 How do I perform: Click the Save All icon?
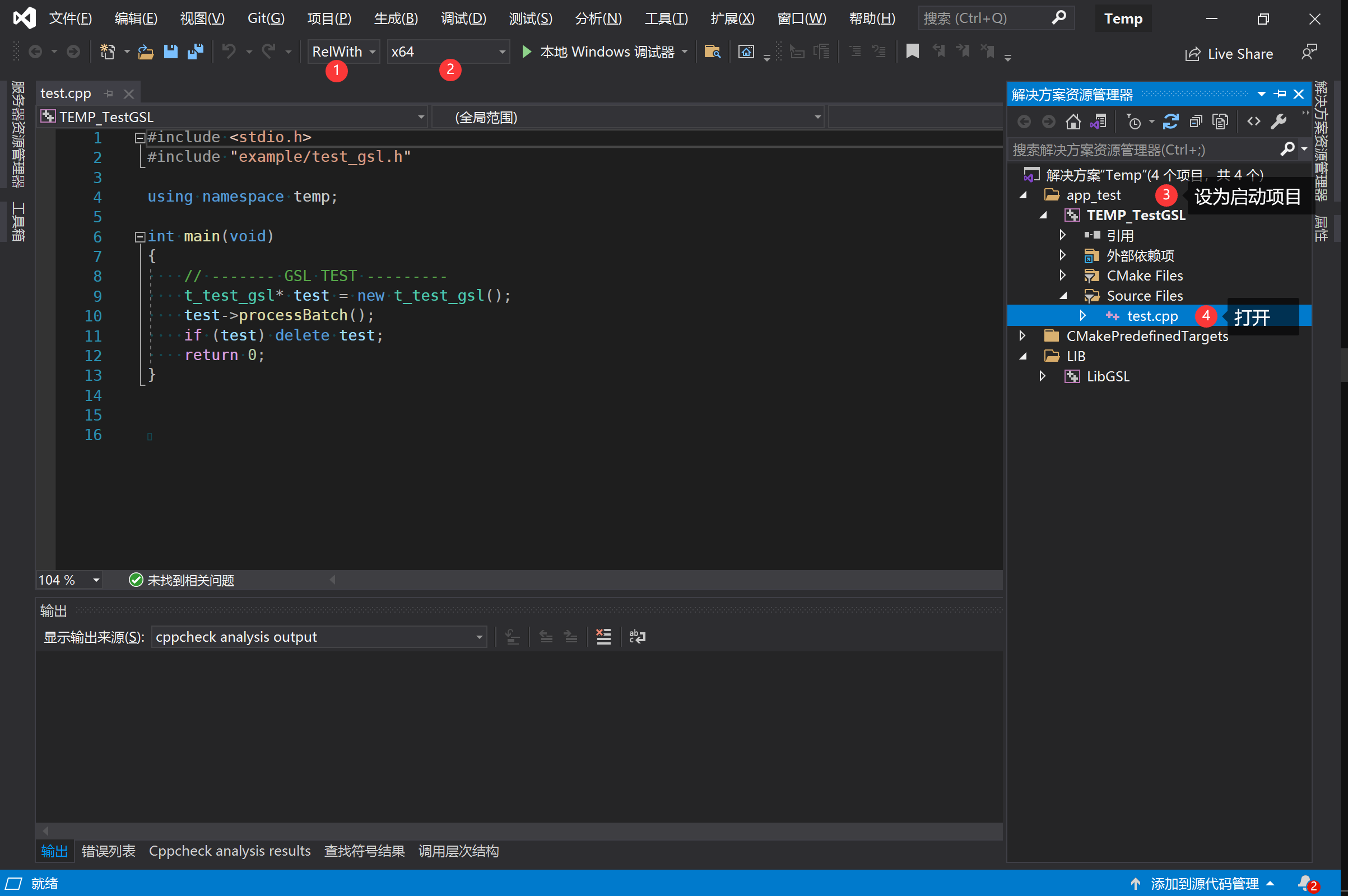point(196,52)
